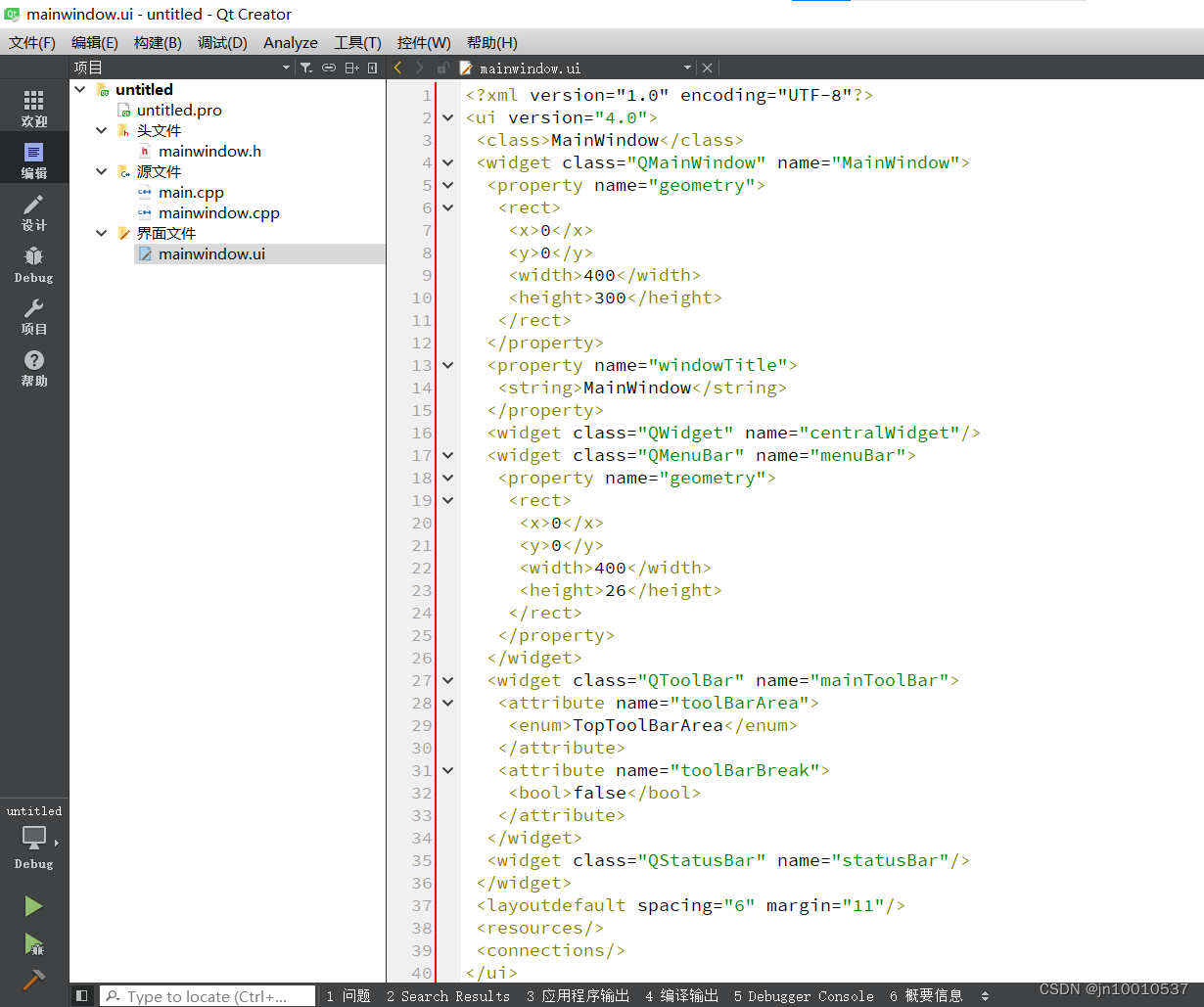
Task: Switch to 设计 (Design) mode
Action: click(x=34, y=212)
